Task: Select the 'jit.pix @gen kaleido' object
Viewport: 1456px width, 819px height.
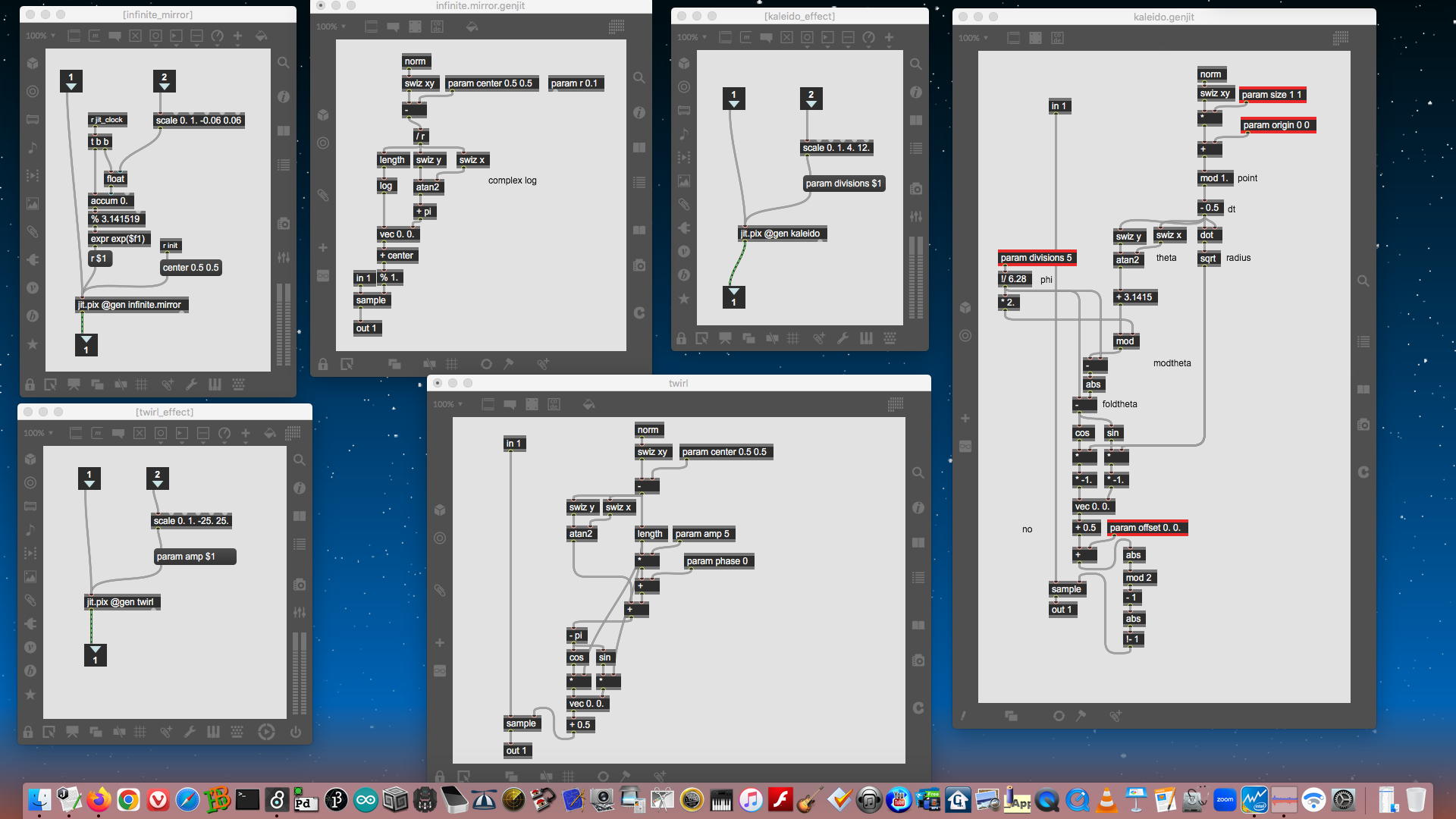Action: tap(782, 234)
